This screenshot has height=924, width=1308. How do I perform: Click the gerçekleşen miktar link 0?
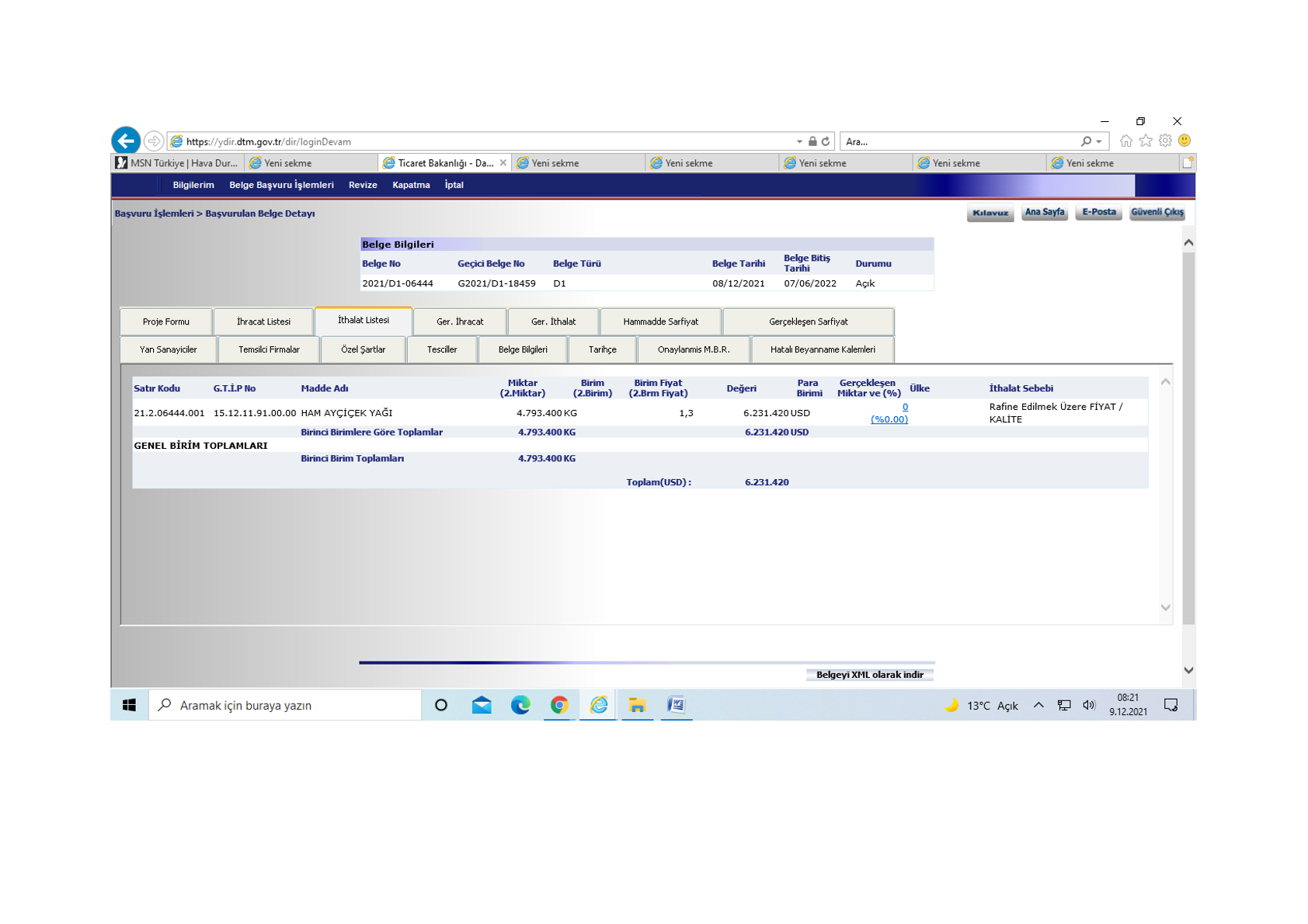click(905, 407)
